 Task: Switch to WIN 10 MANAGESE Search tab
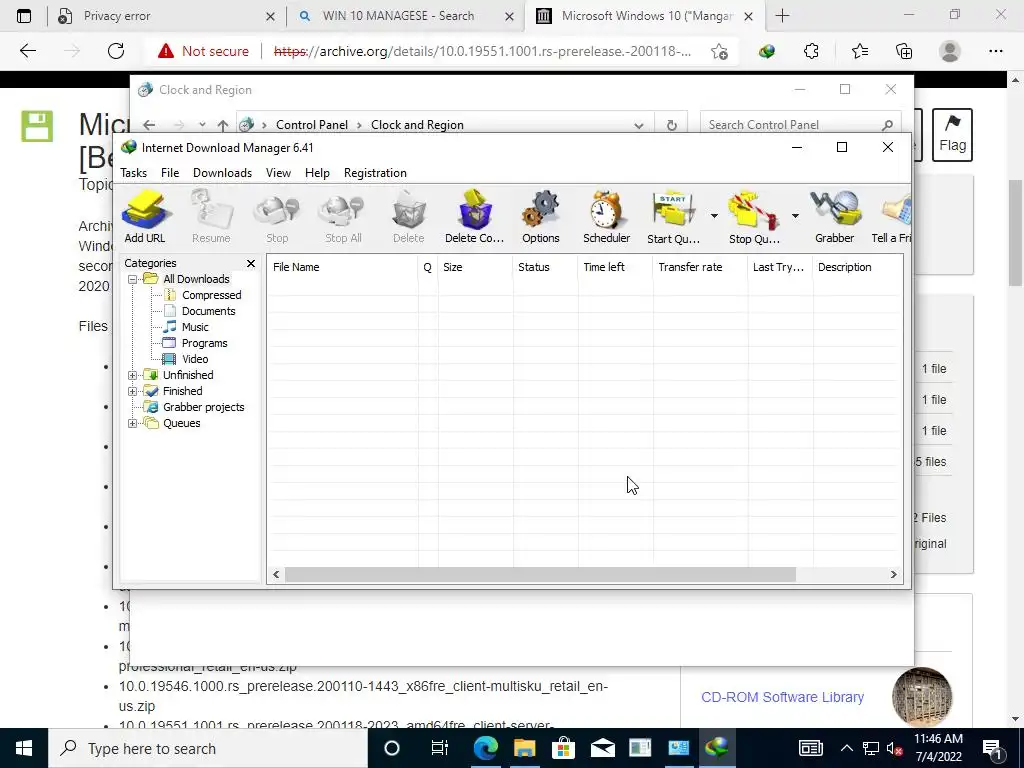coord(405,16)
